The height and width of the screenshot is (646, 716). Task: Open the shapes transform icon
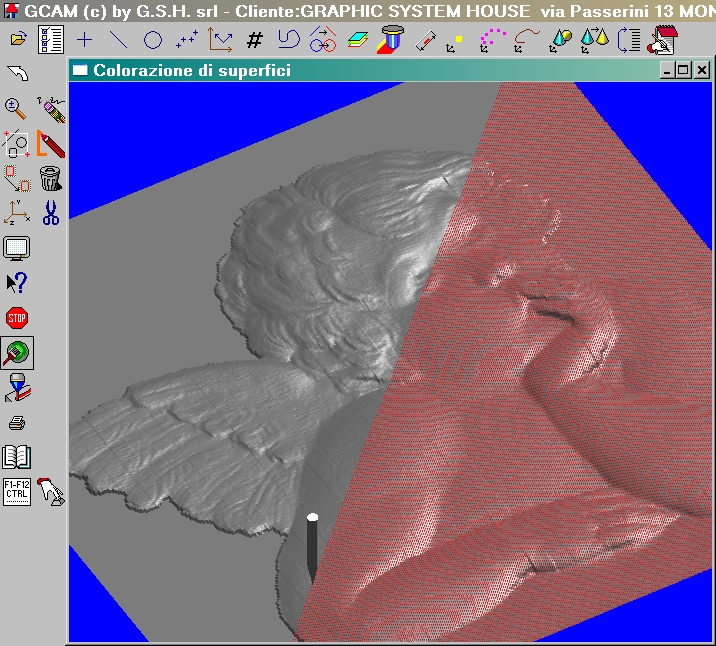(322, 39)
